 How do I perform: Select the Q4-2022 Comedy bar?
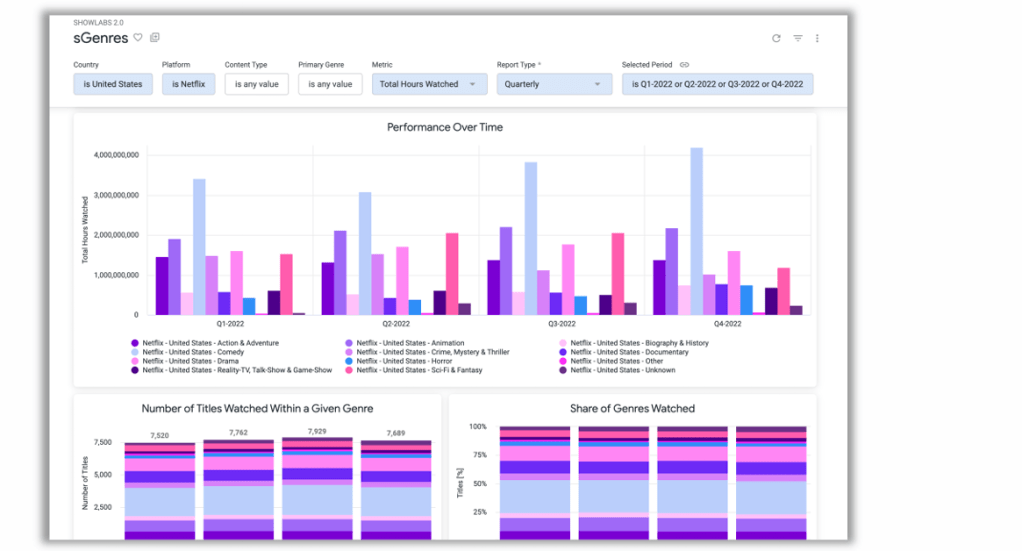pos(697,231)
